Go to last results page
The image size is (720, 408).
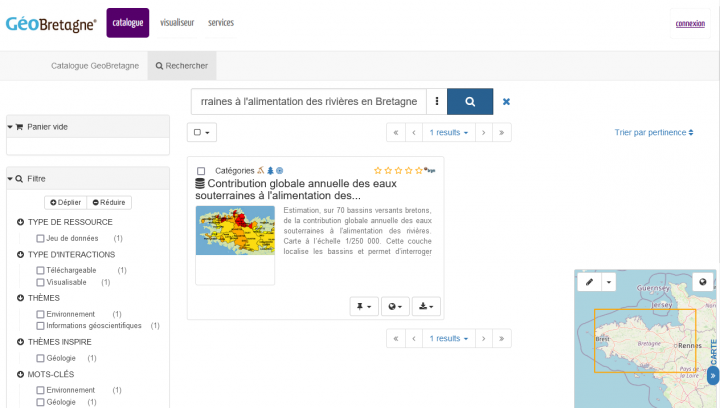tap(502, 132)
